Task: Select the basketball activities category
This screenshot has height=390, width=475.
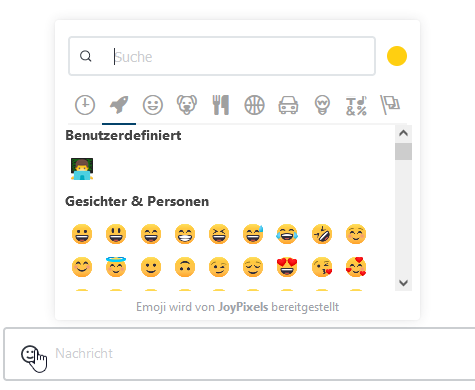Action: [254, 105]
